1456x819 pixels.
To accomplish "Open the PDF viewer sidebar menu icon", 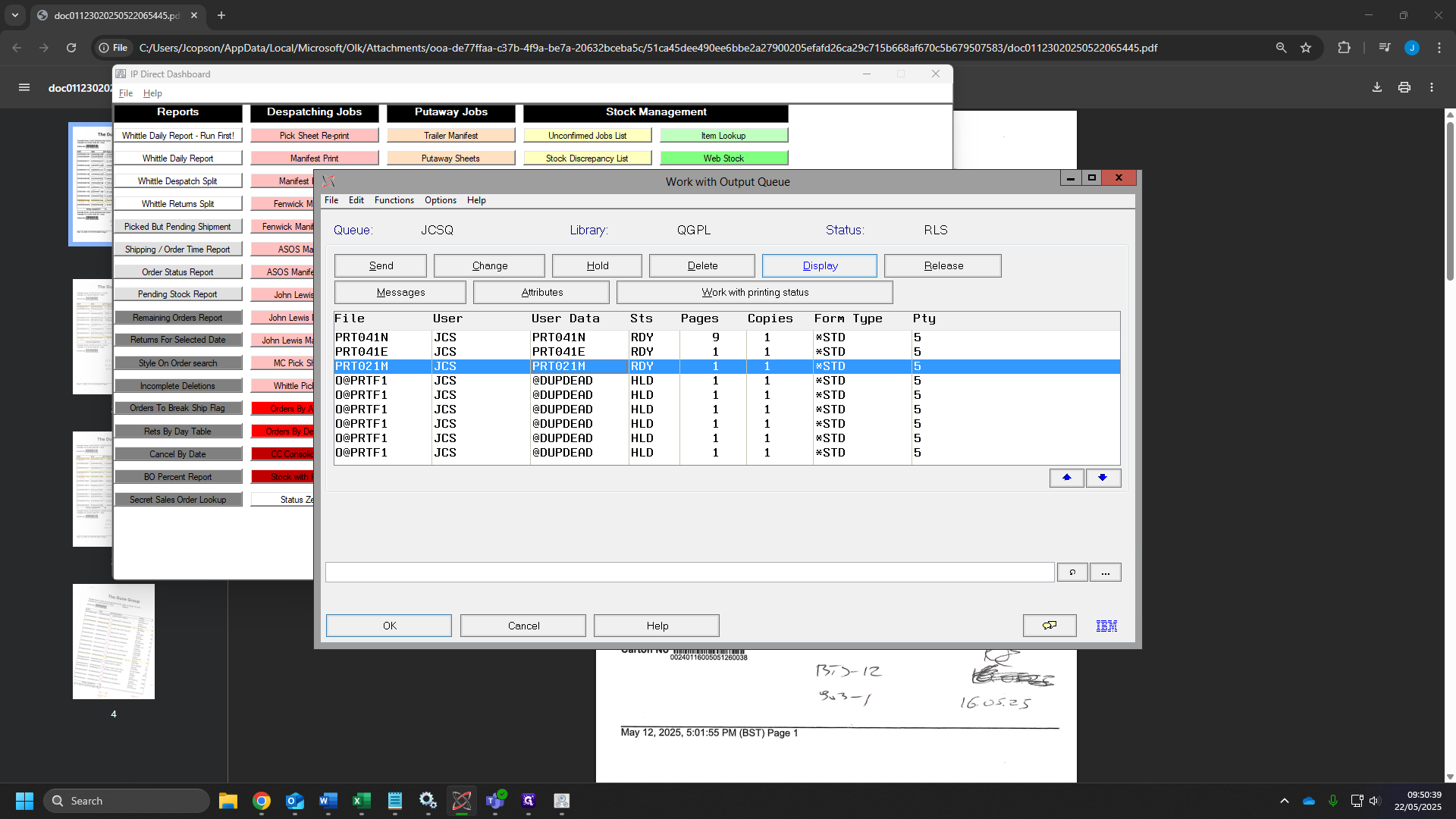I will [x=24, y=87].
